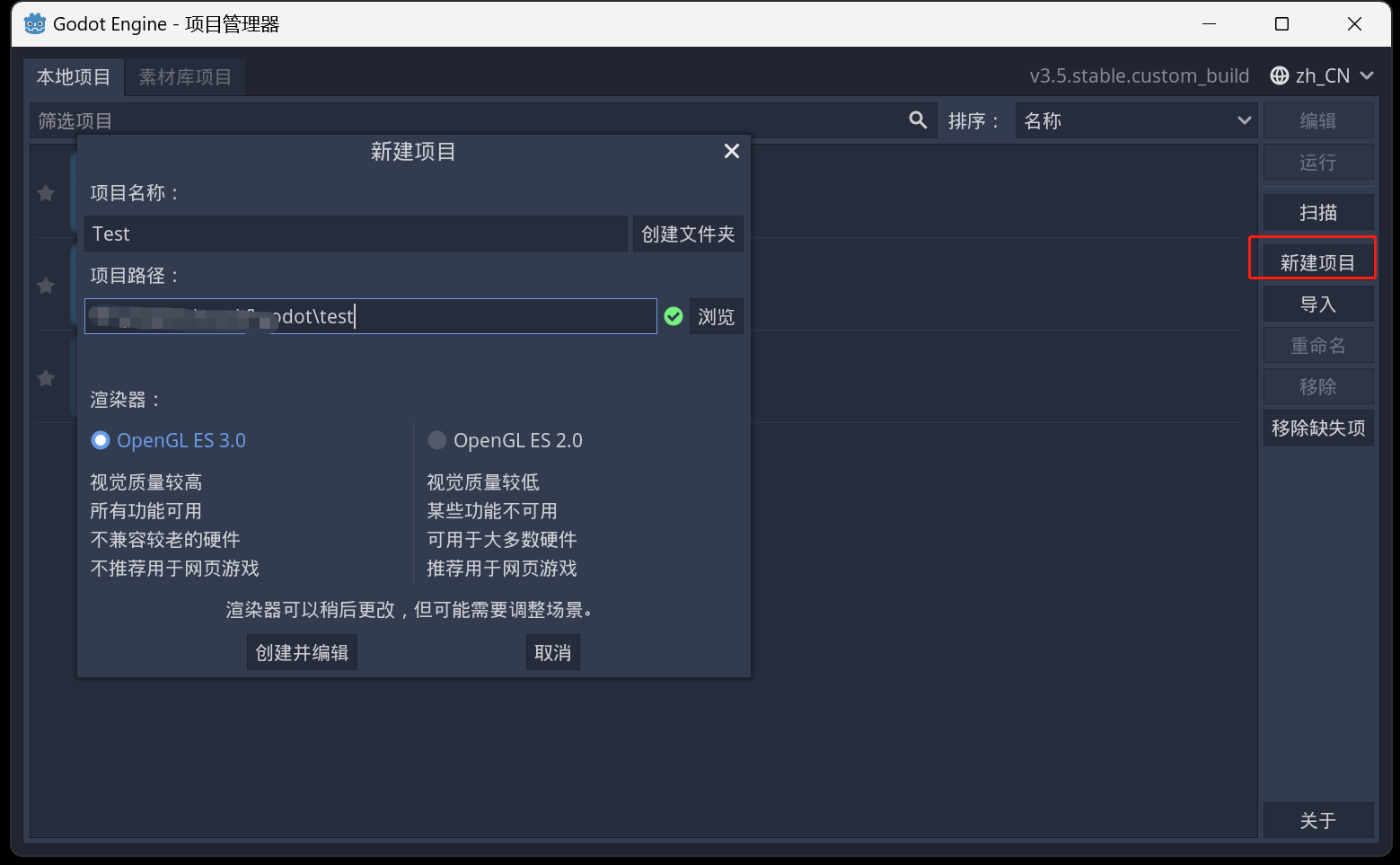Open the 名称 sort order dropdown
The width and height of the screenshot is (1400, 865).
pyautogui.click(x=1135, y=120)
